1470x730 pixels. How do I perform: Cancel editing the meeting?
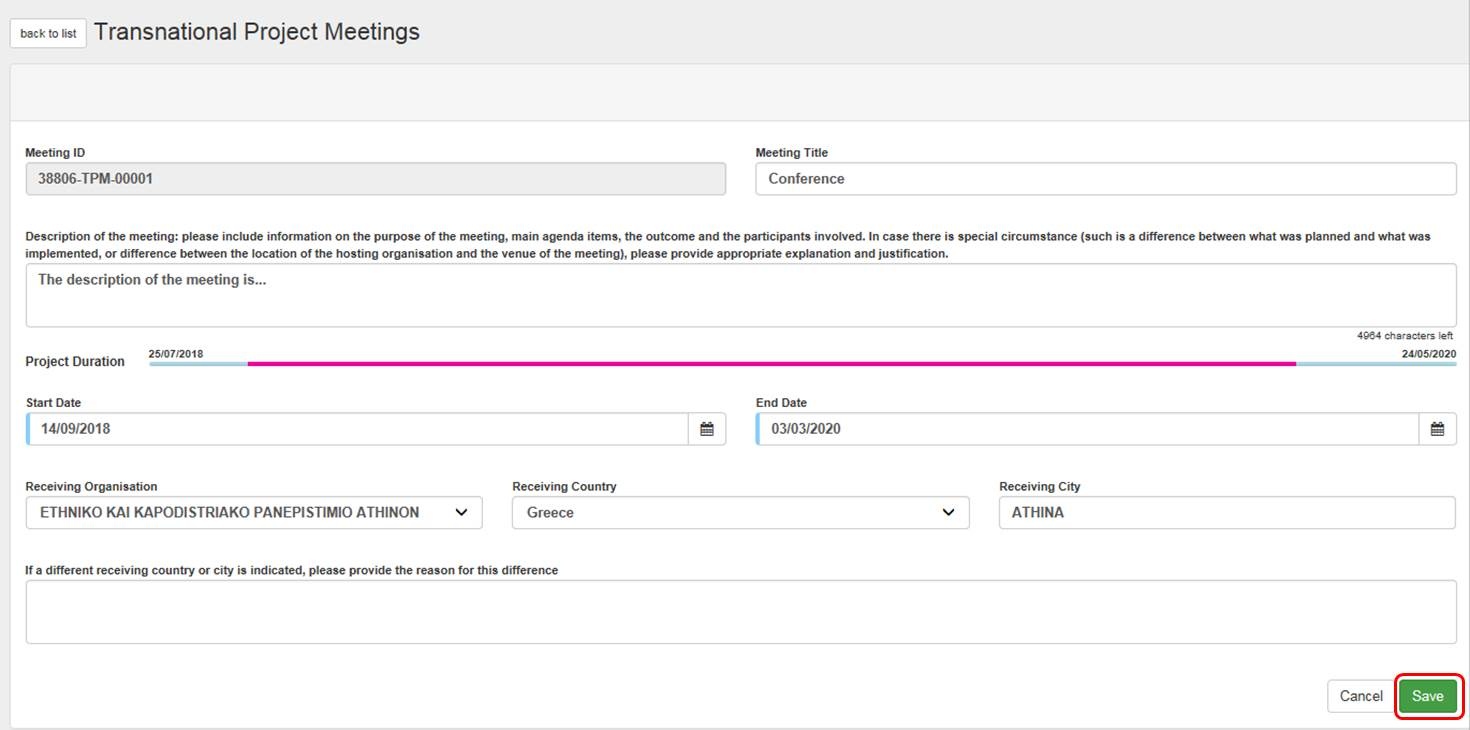1360,696
